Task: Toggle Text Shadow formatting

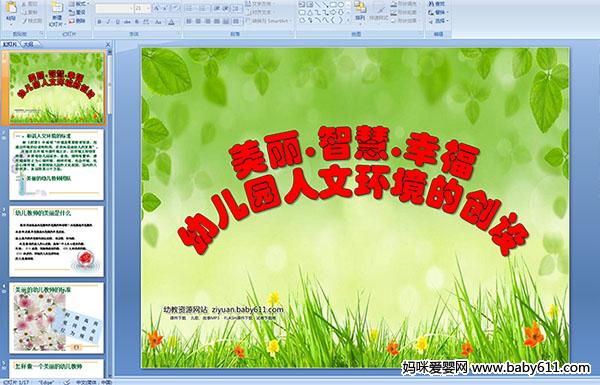Action: pos(137,22)
